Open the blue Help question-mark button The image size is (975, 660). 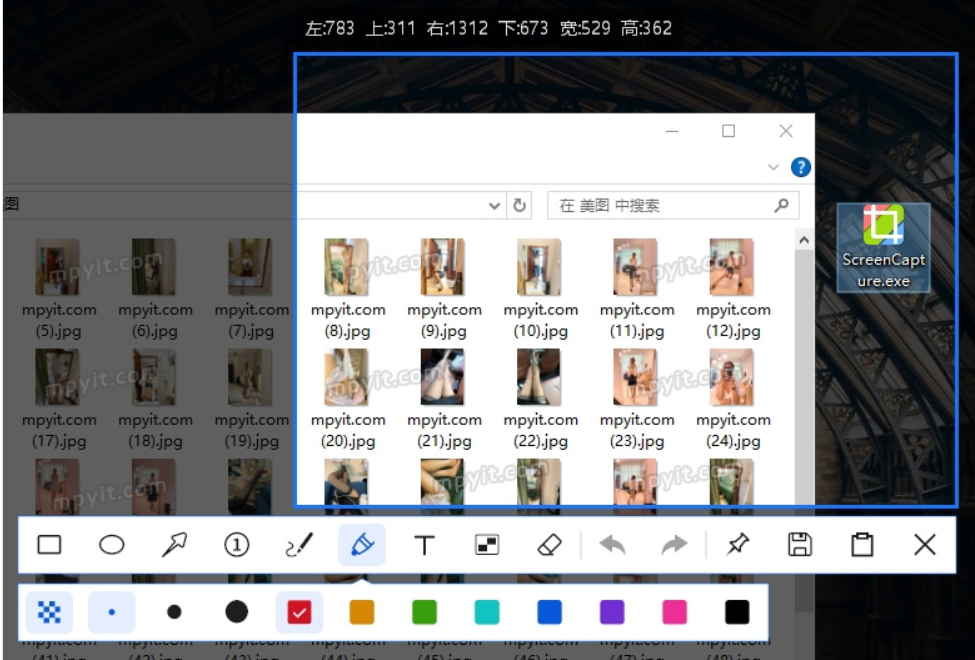click(800, 166)
